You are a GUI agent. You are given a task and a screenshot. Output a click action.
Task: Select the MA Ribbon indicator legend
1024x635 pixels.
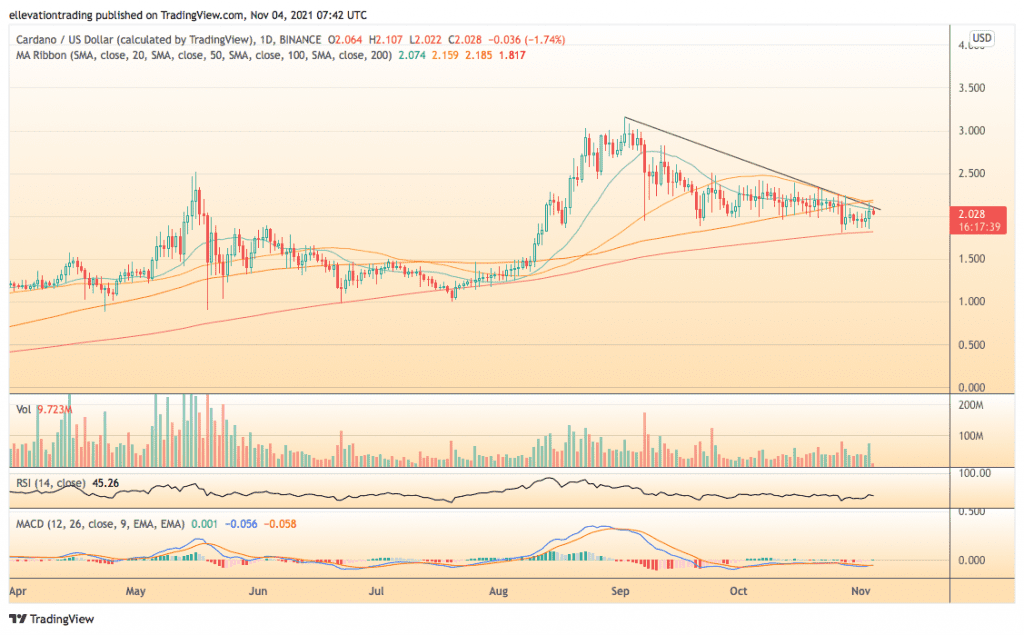pos(204,56)
